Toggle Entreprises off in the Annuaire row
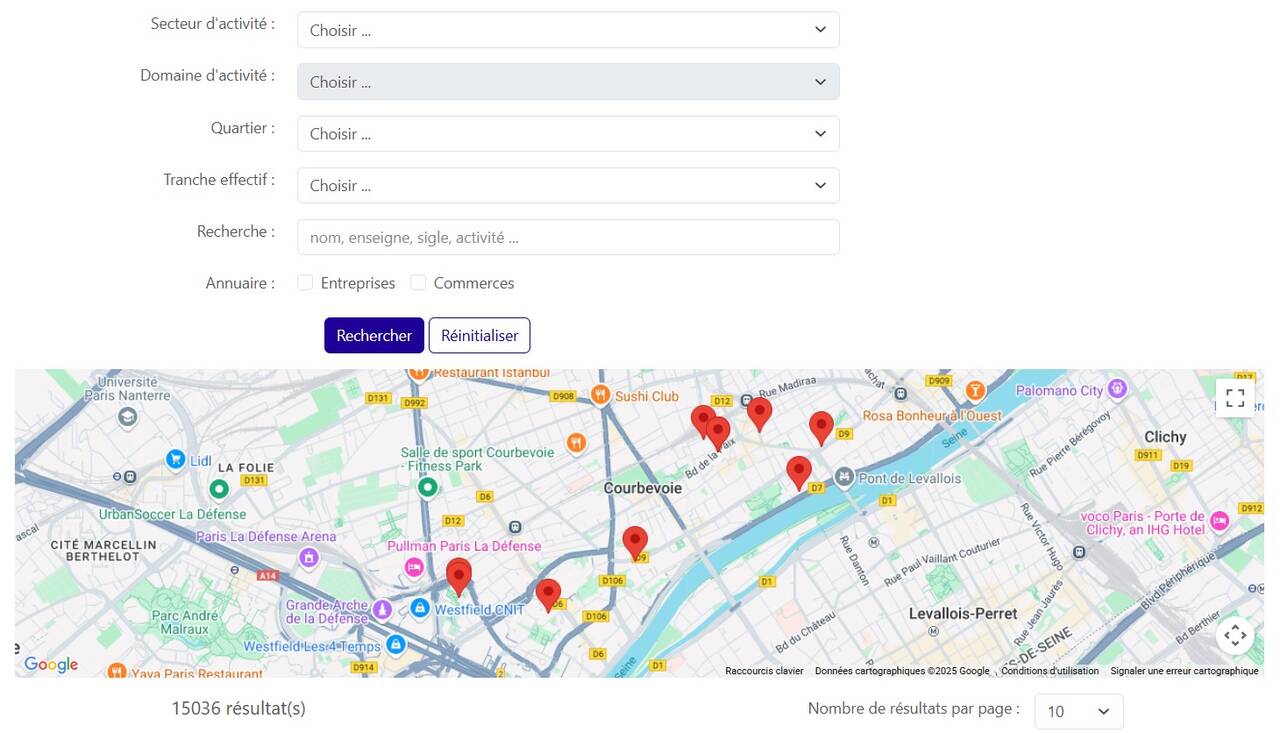This screenshot has width=1280, height=733. [305, 282]
